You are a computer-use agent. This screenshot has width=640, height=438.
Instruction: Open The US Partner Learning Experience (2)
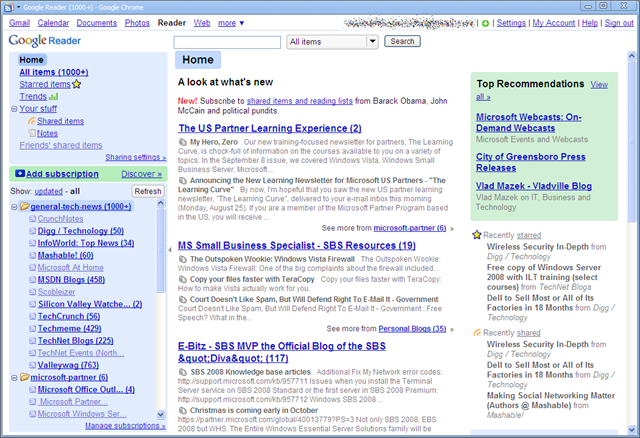click(x=270, y=129)
